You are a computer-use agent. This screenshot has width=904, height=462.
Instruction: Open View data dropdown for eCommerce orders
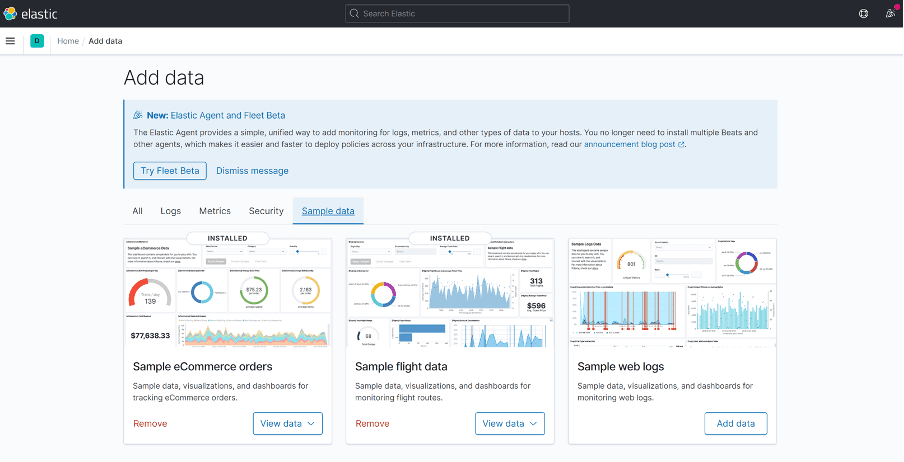tap(288, 423)
